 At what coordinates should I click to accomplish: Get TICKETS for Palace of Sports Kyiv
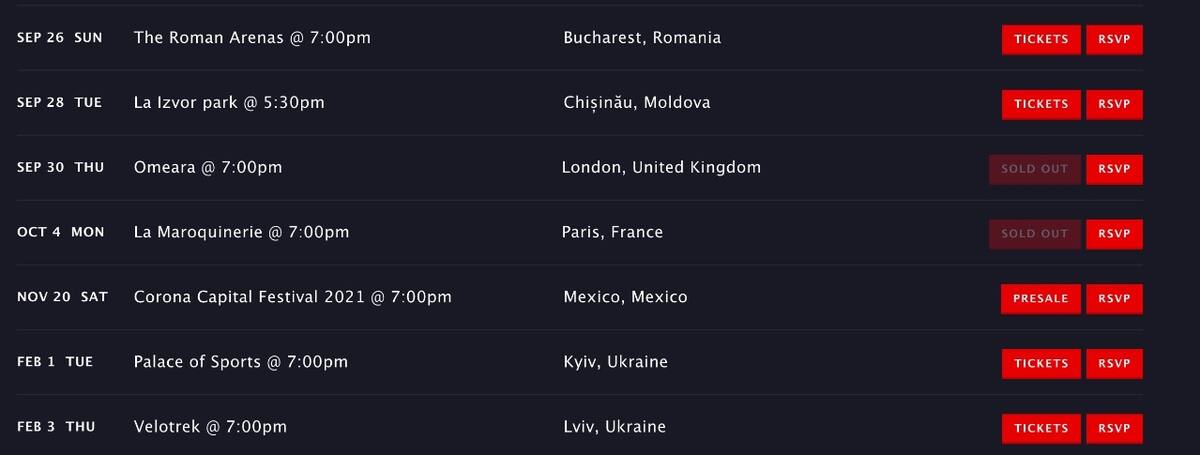[1041, 363]
